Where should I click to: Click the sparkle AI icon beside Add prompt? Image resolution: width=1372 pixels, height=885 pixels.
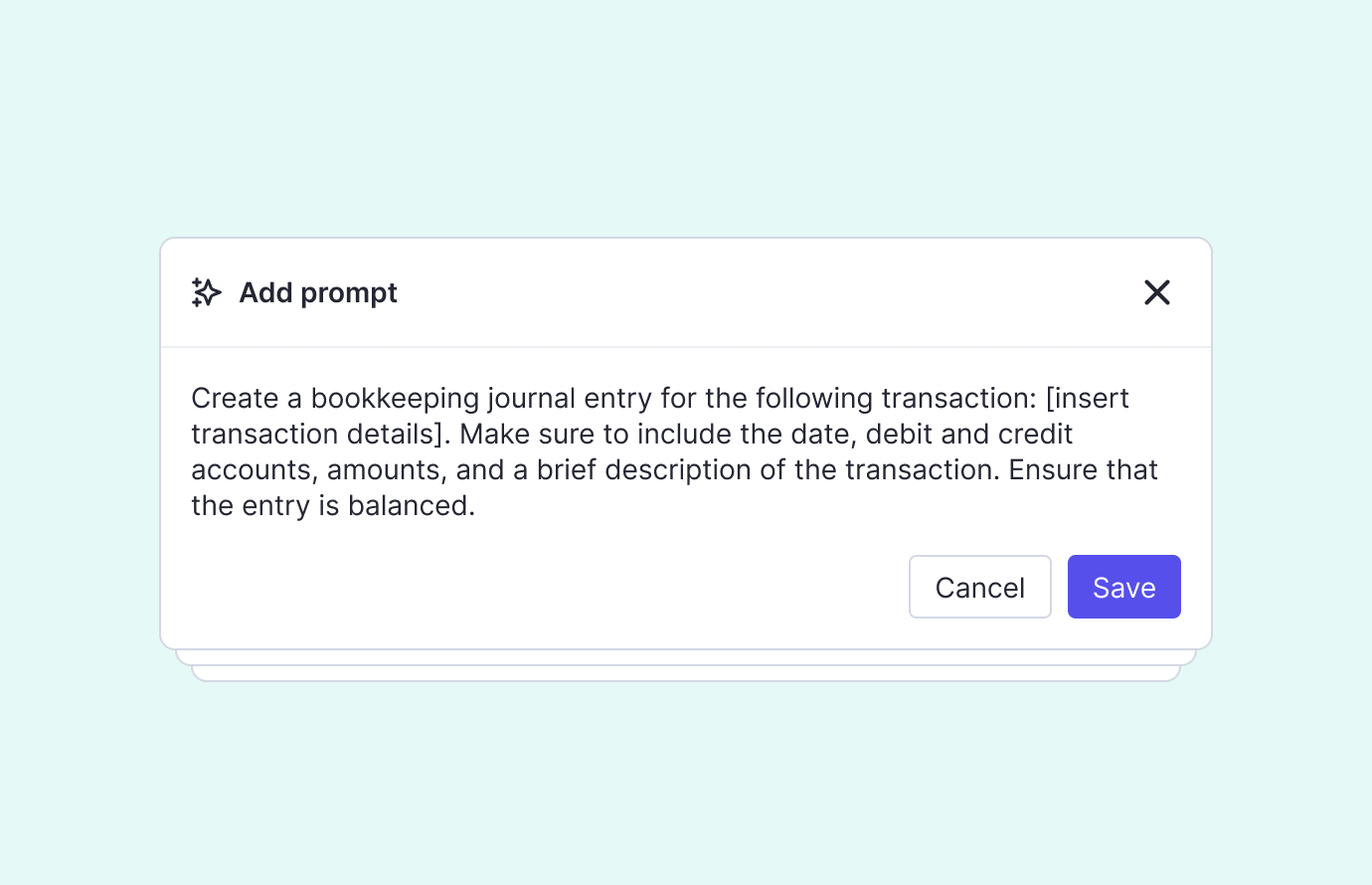pos(206,292)
